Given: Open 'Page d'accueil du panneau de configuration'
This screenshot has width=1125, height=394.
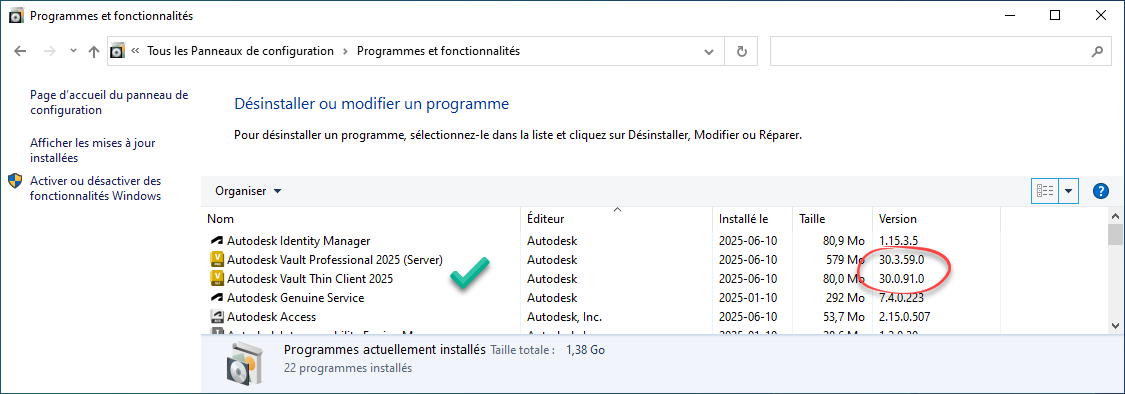Looking at the screenshot, I should coord(109,102).
